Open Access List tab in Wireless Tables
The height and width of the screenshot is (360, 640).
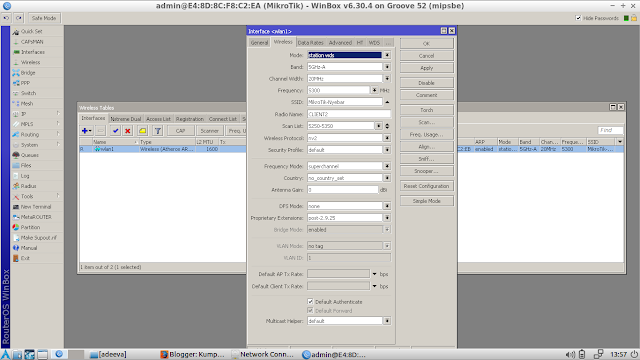pyautogui.click(x=158, y=119)
